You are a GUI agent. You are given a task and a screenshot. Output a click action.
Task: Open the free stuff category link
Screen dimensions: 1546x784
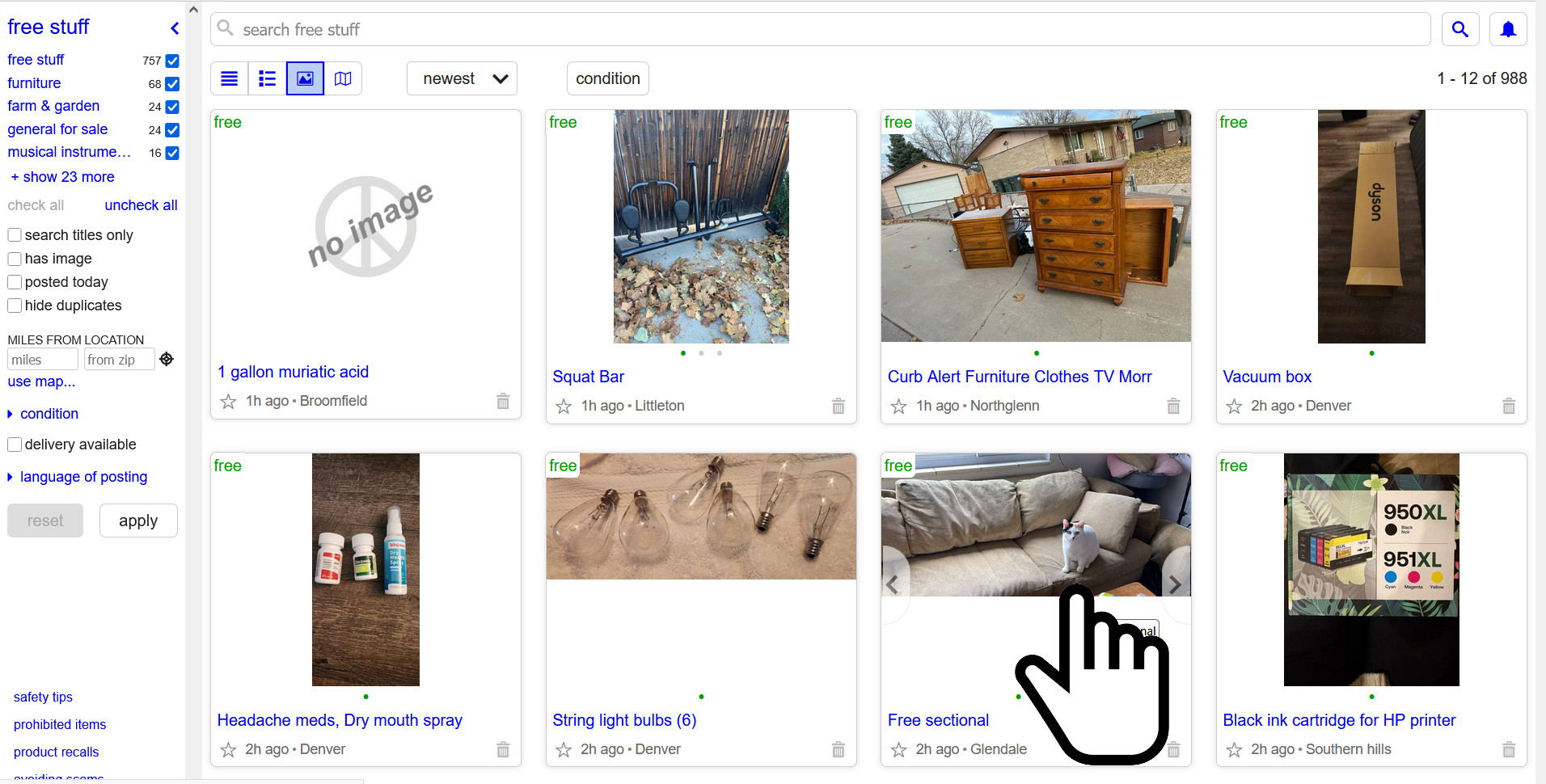(x=36, y=60)
